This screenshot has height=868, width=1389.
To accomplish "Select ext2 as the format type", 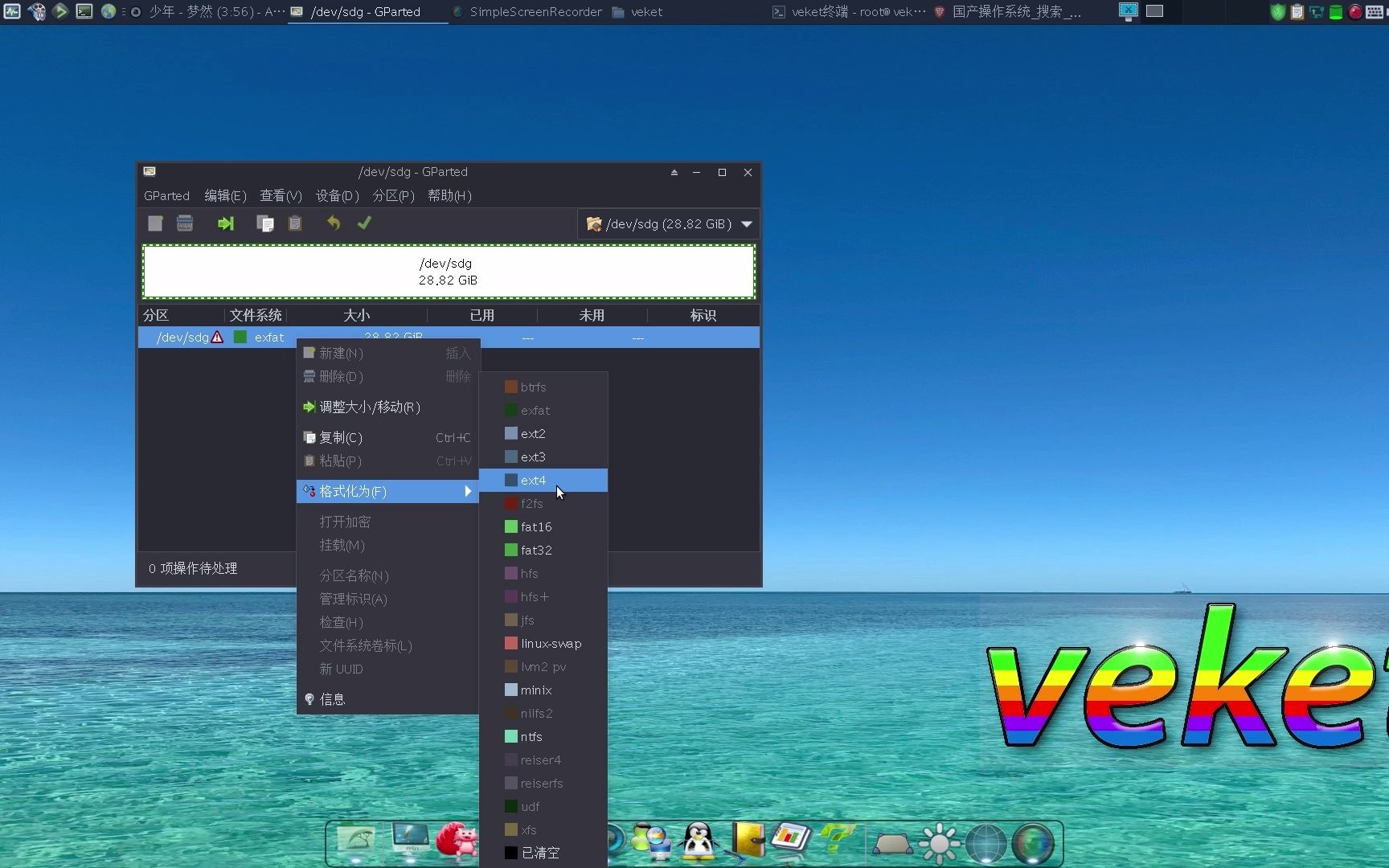I will (543, 434).
